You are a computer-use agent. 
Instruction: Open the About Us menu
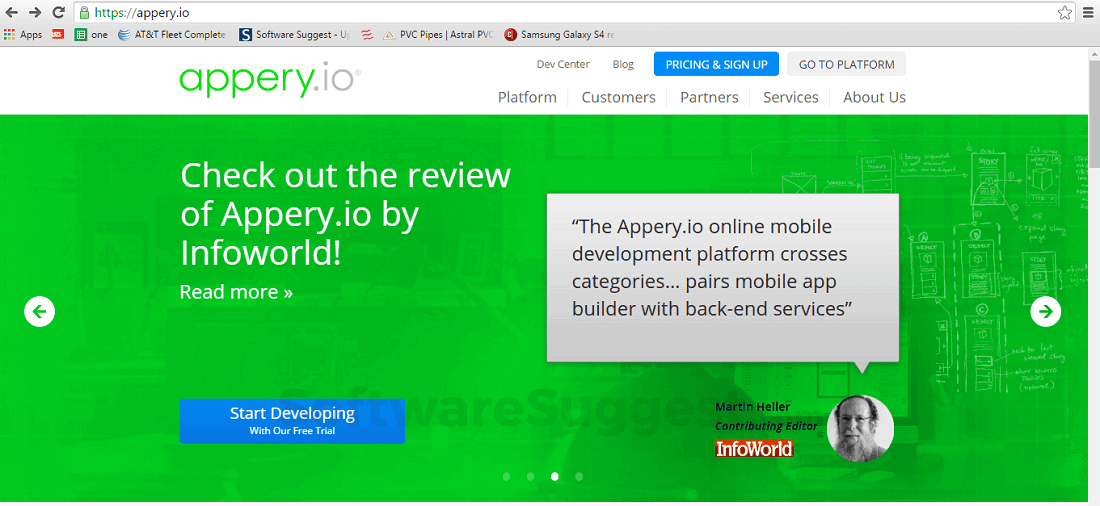click(874, 98)
